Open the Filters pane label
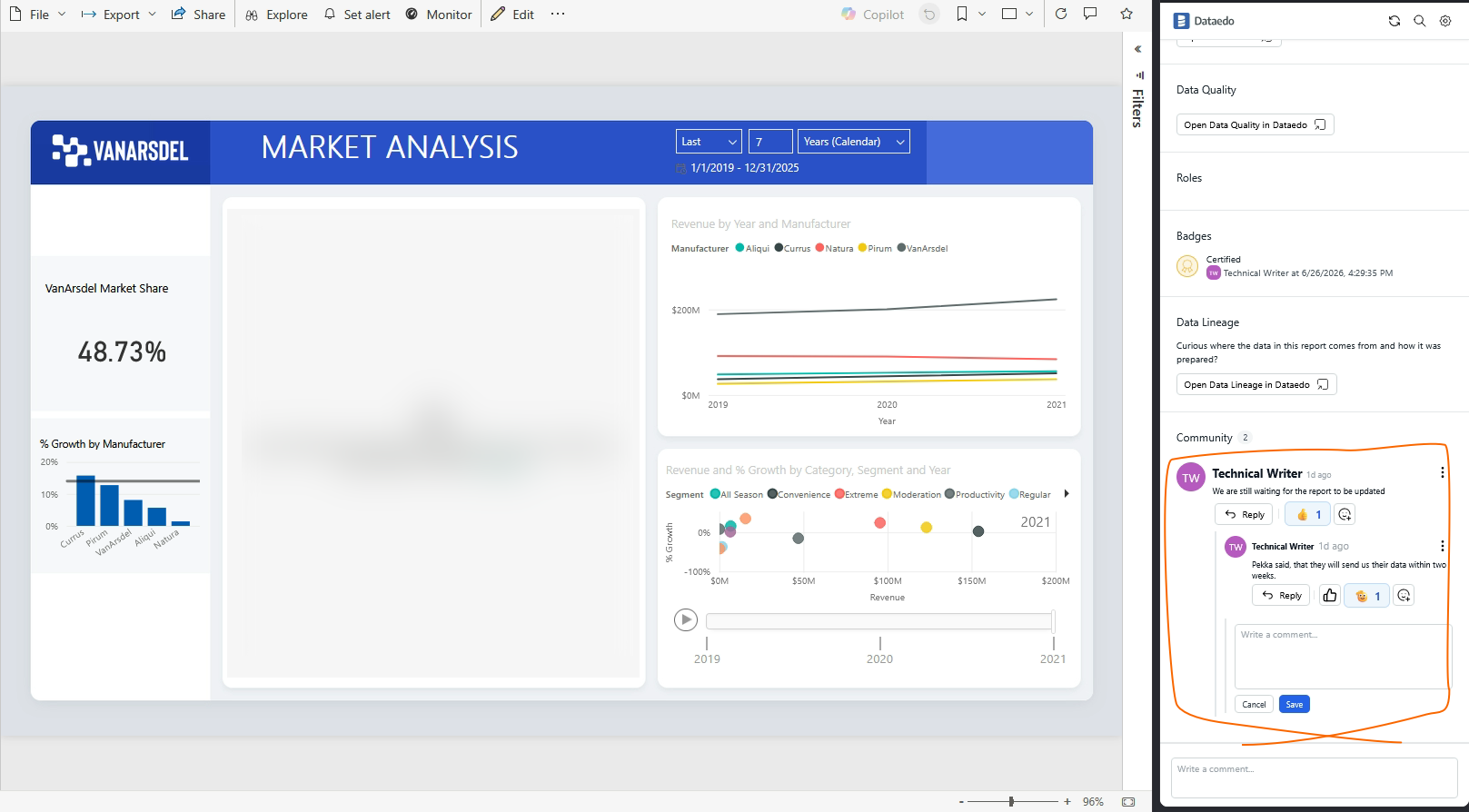 (1137, 108)
